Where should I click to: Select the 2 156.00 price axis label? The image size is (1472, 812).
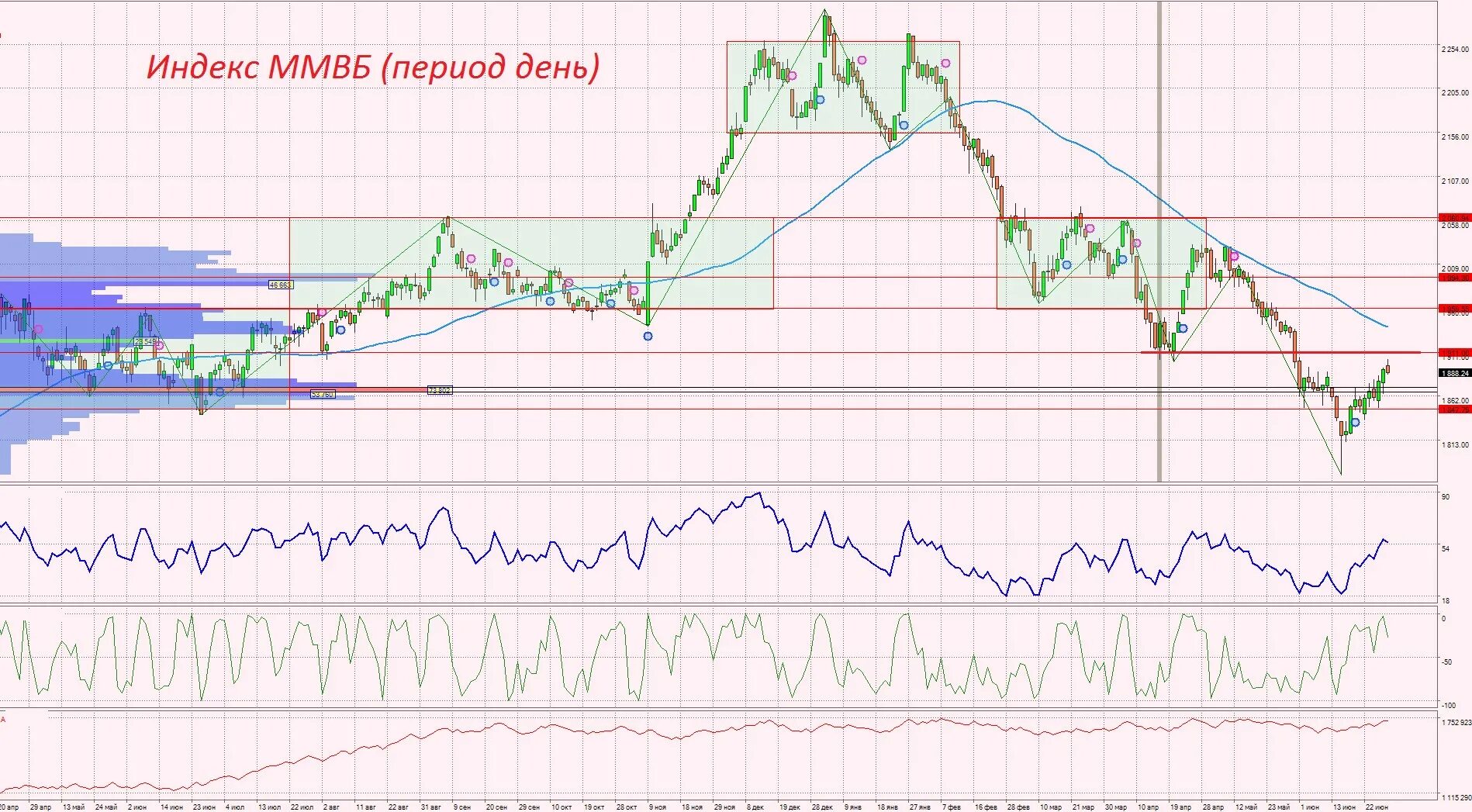[1455, 136]
